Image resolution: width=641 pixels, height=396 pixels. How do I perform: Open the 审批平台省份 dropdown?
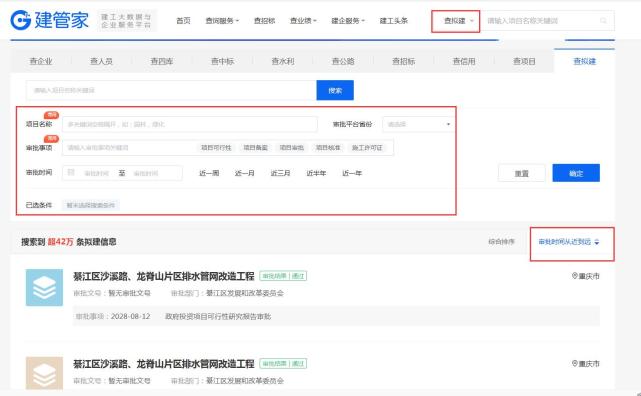pos(419,124)
